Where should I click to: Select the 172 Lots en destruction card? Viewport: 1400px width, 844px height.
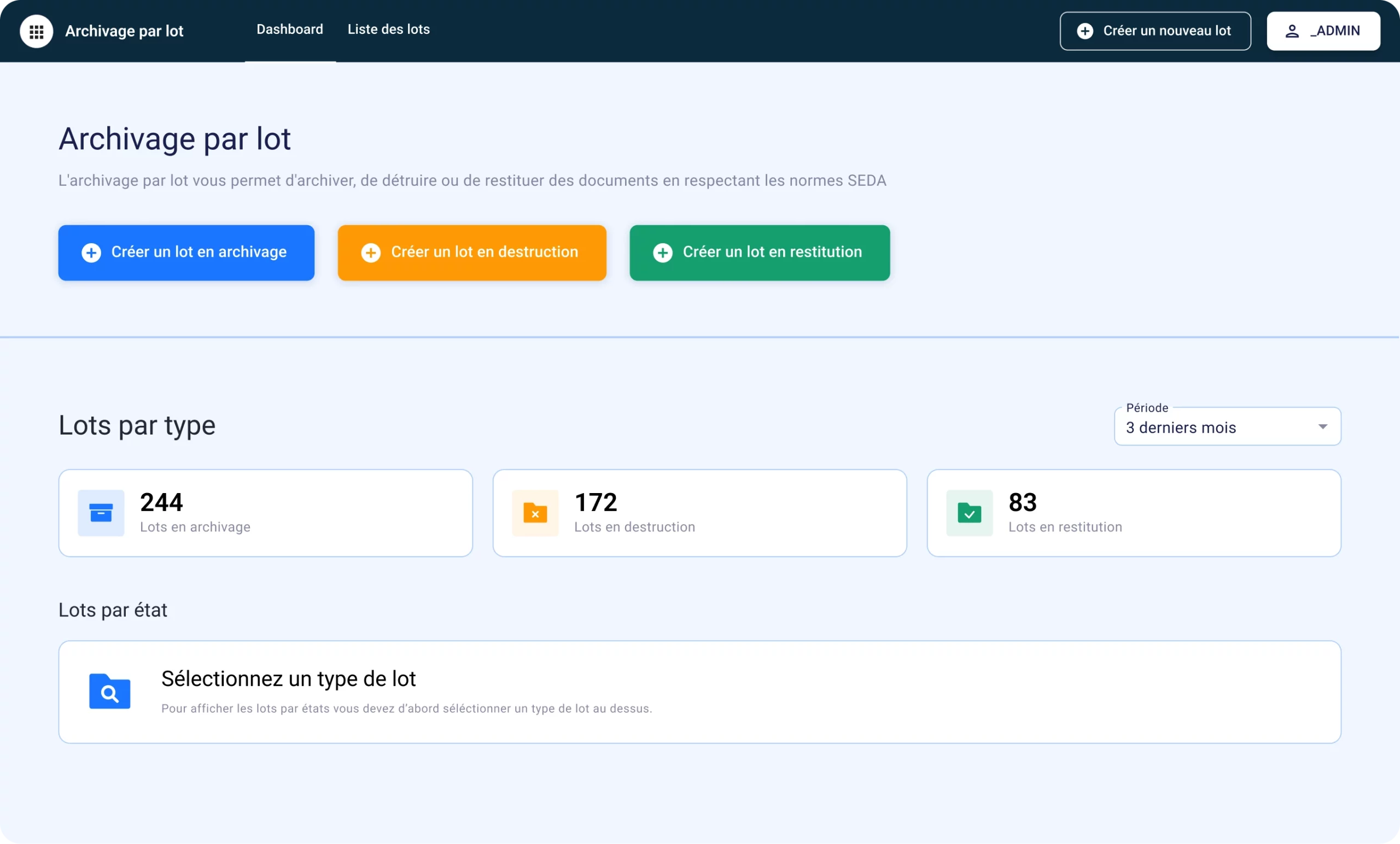point(699,513)
